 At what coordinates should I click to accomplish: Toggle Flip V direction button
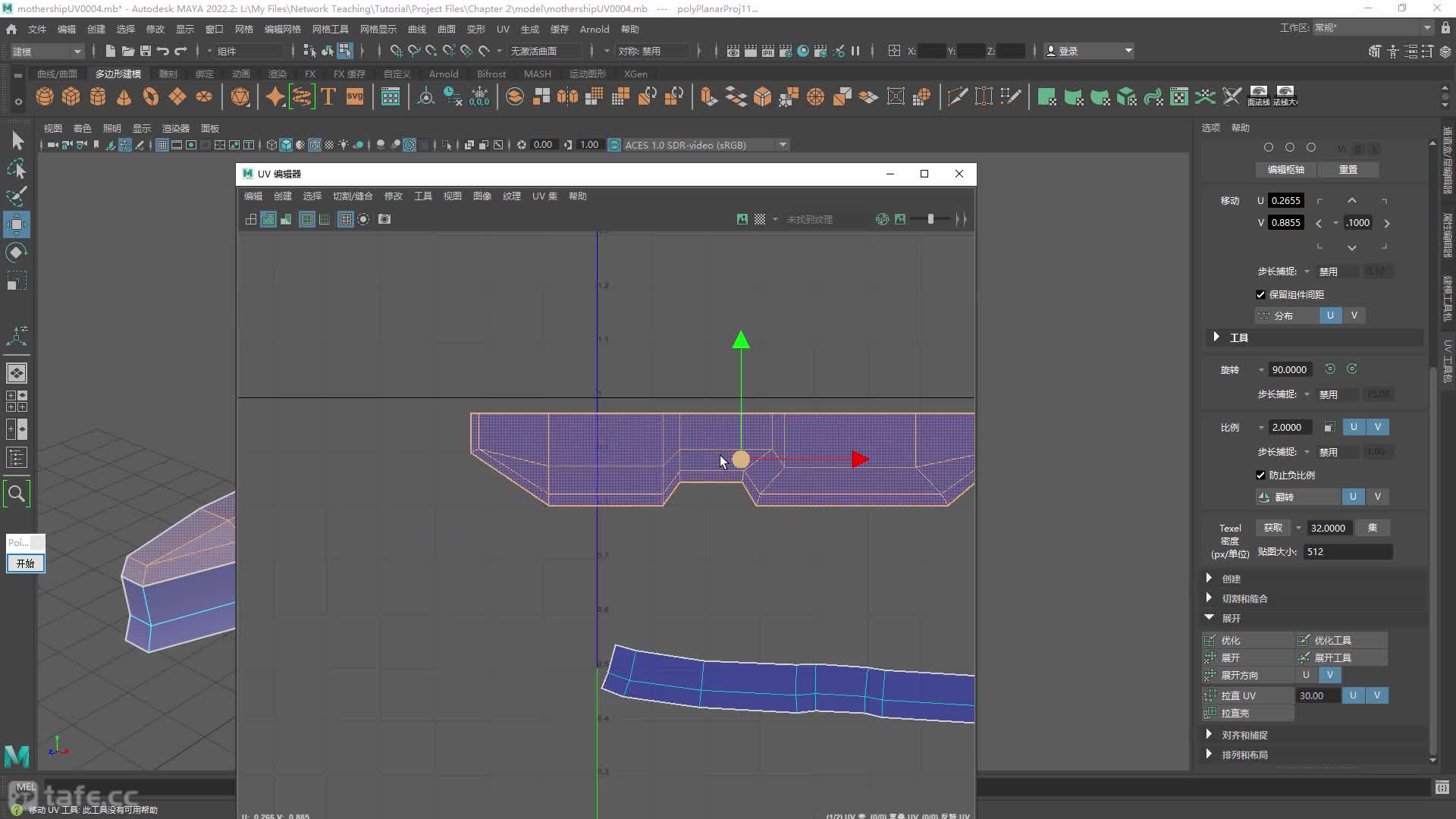click(x=1378, y=497)
